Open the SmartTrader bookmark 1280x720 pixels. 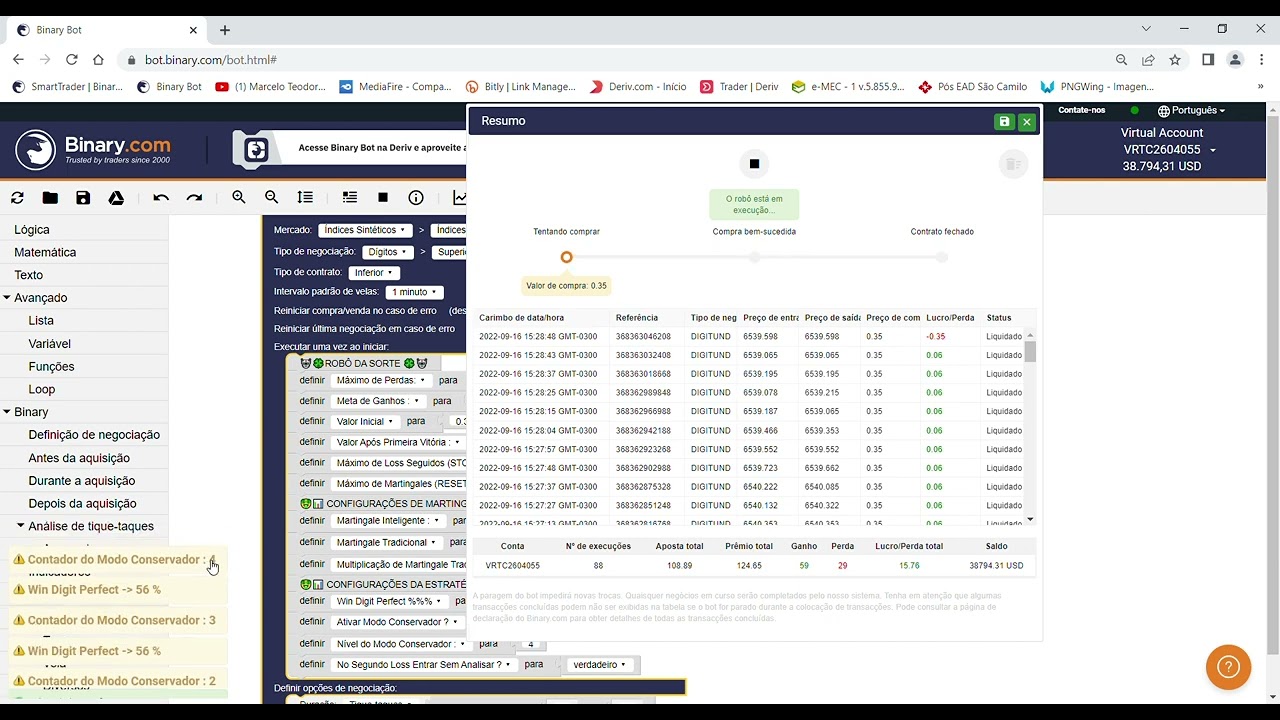(x=68, y=87)
